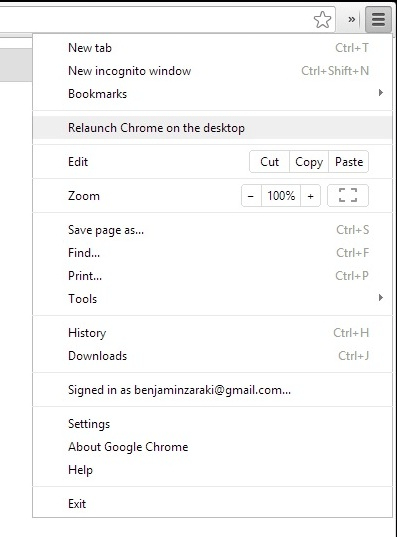The height and width of the screenshot is (537, 397).
Task: Select About Google Chrome
Action: 212,447
